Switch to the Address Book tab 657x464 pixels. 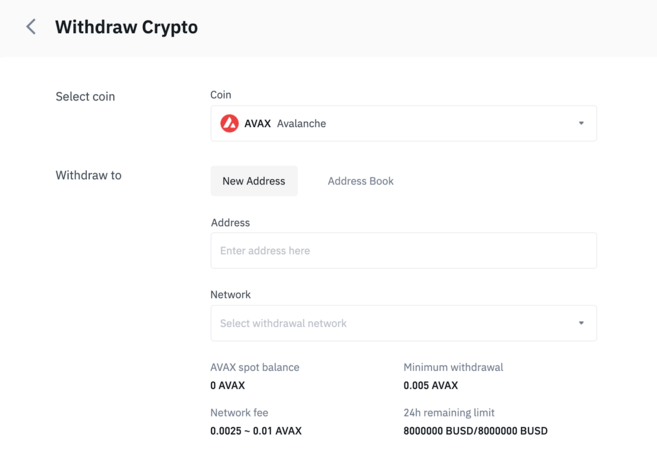[x=360, y=181]
